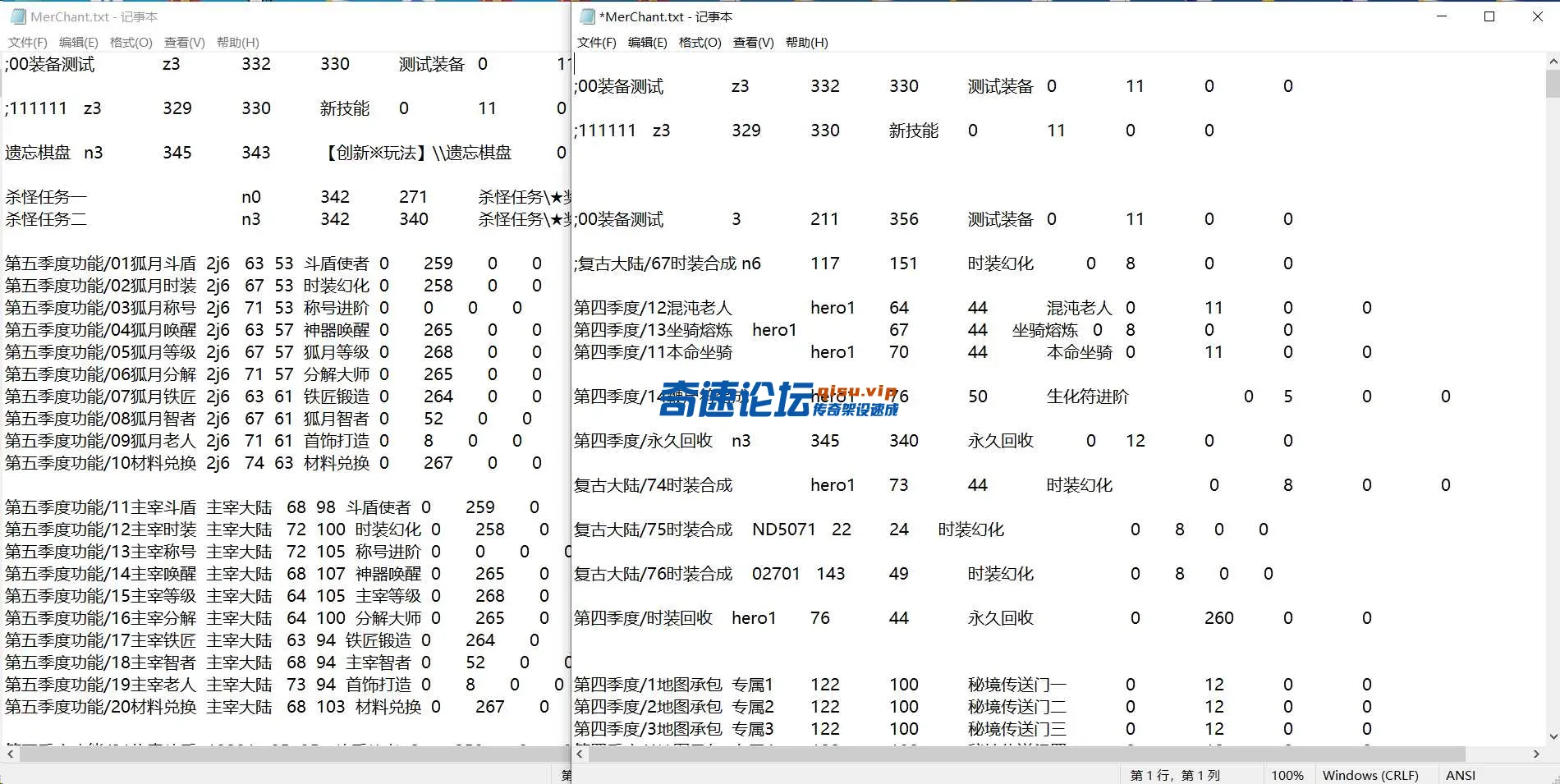Screen dimensions: 1560x784
Task: Click 第四季度/11本命坐骑 in right window
Action: point(653,352)
